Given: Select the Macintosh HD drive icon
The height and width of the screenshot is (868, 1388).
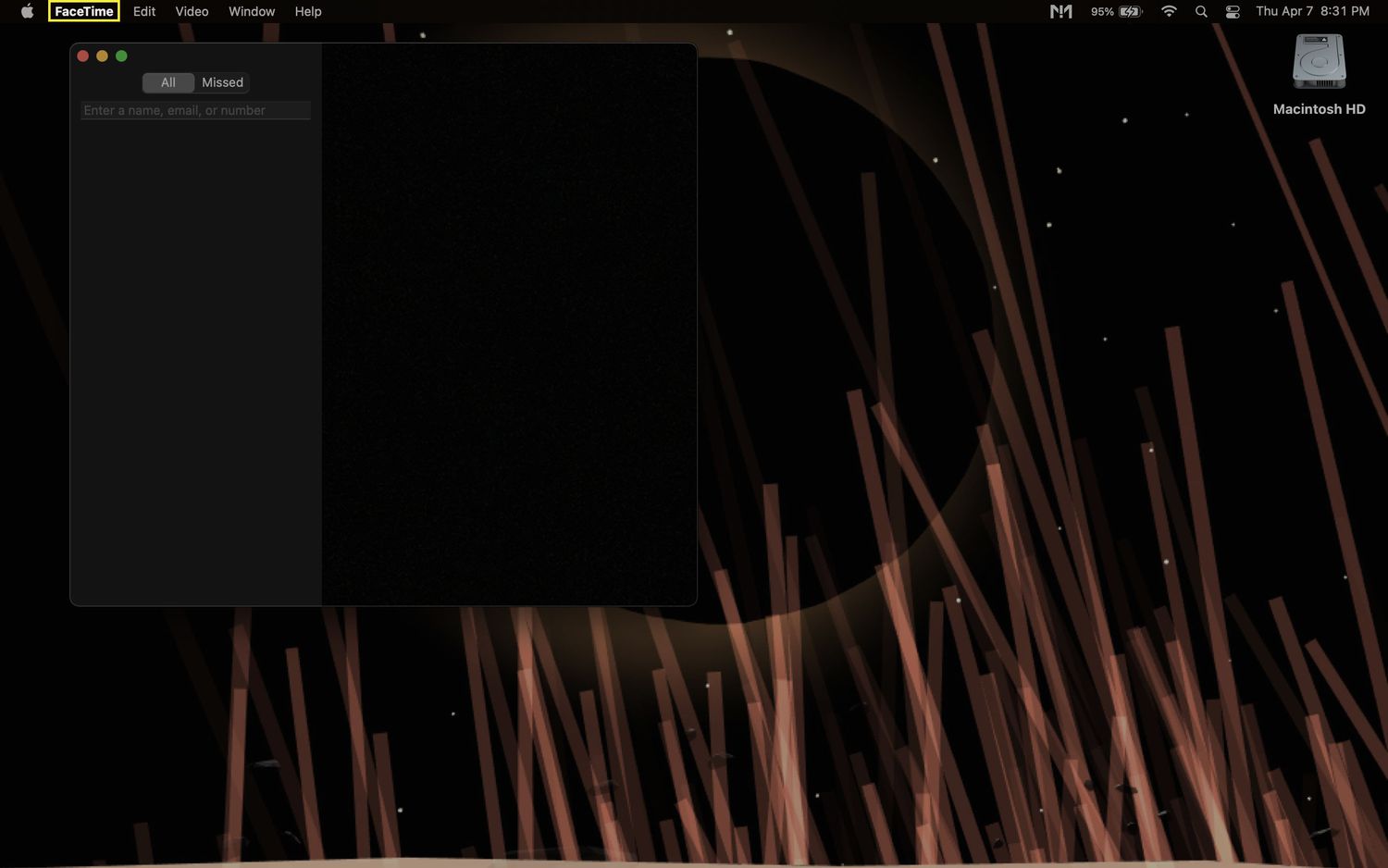Looking at the screenshot, I should click(x=1319, y=63).
